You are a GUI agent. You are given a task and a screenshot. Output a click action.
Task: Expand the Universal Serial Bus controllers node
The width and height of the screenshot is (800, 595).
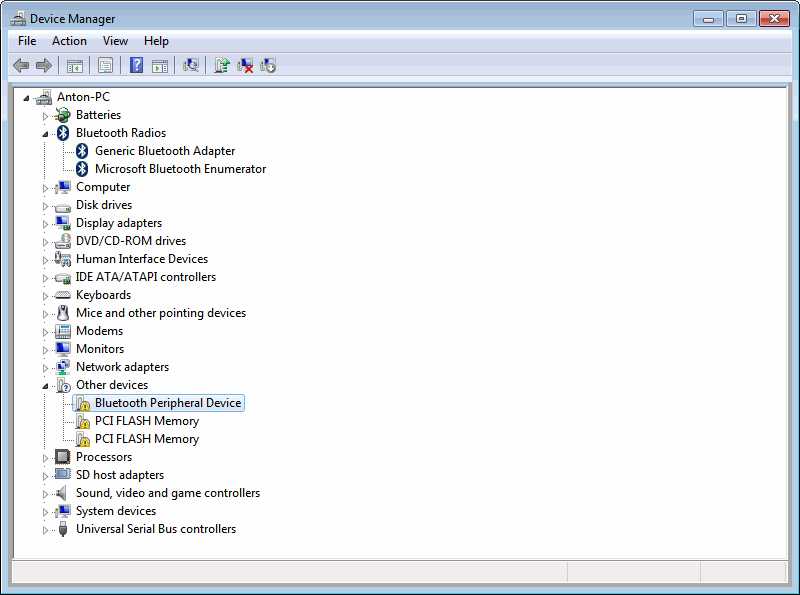point(45,530)
